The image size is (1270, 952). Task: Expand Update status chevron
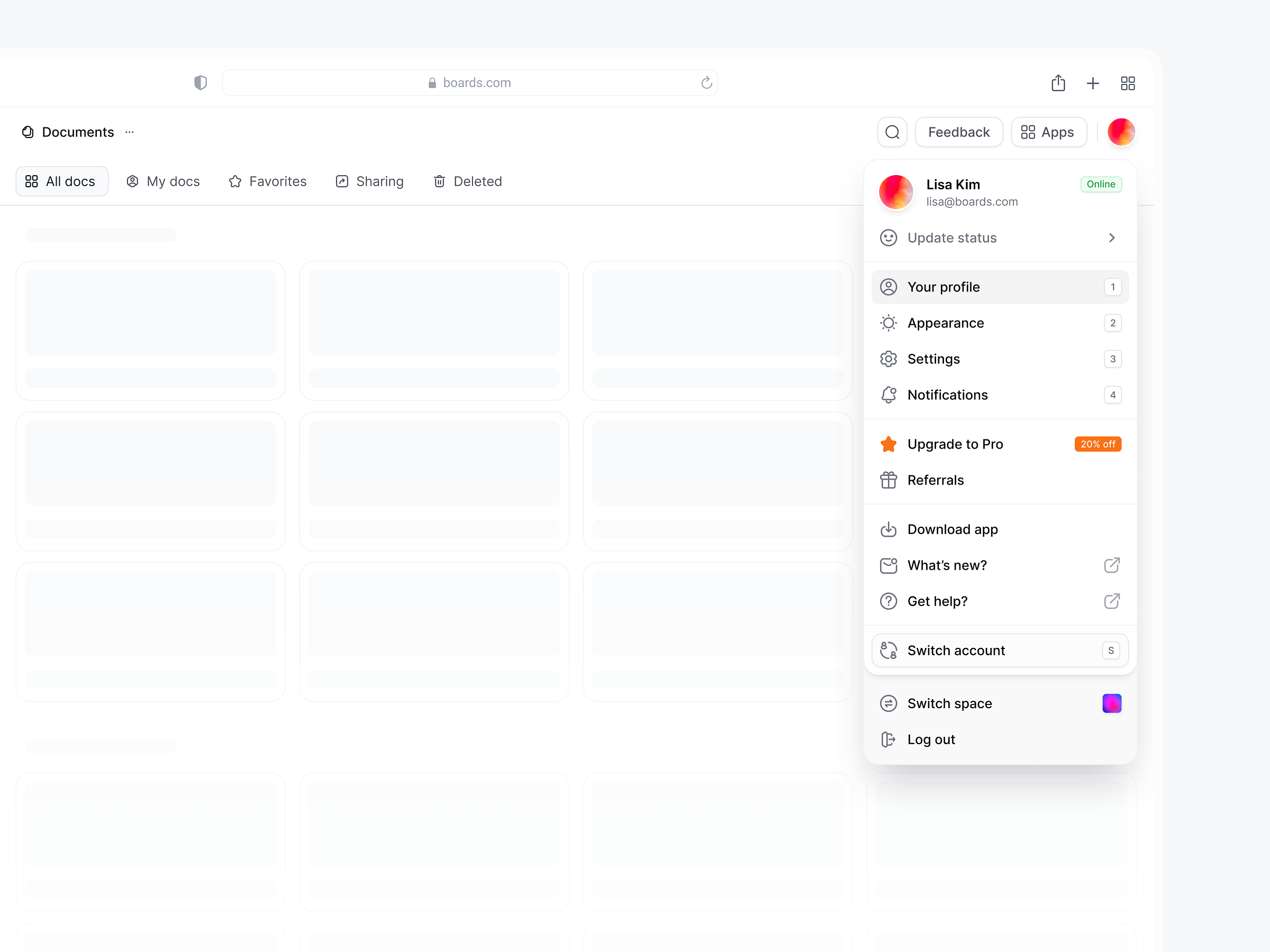coord(1112,237)
